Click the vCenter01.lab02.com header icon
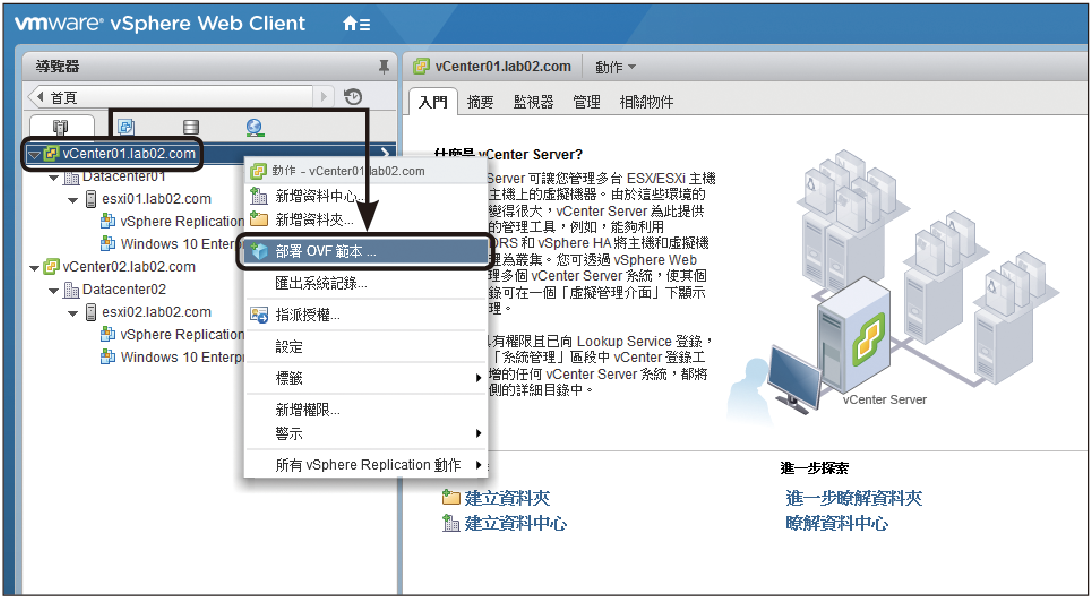 [421, 67]
